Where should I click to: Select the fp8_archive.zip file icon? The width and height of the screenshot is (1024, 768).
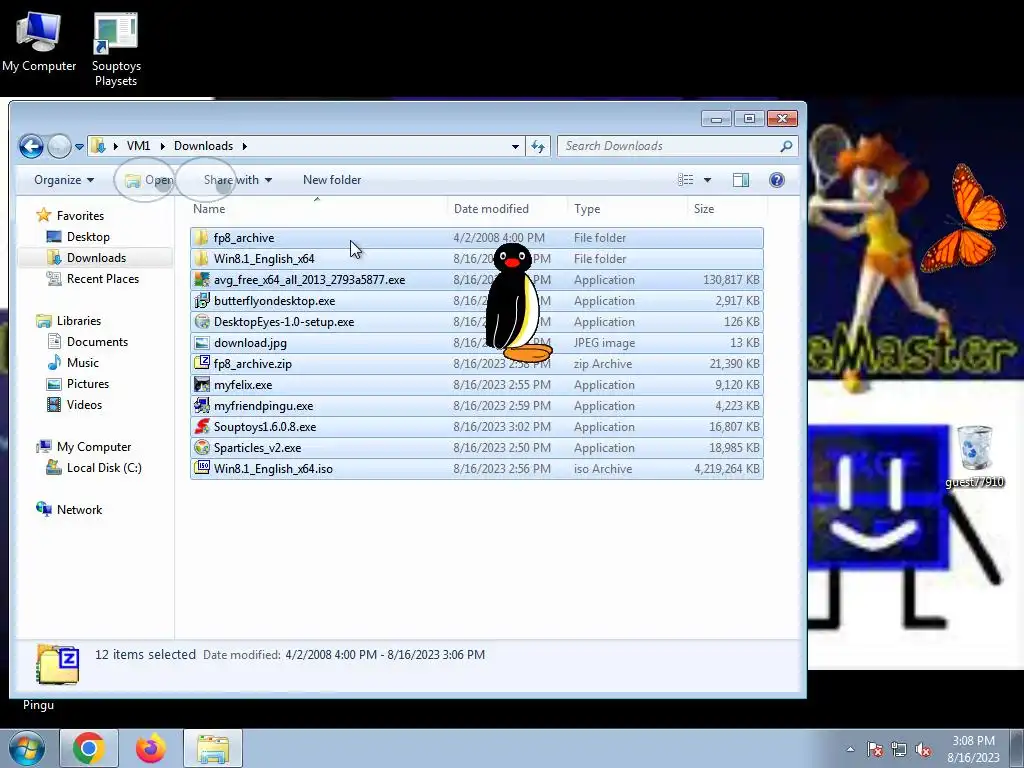[x=202, y=364]
